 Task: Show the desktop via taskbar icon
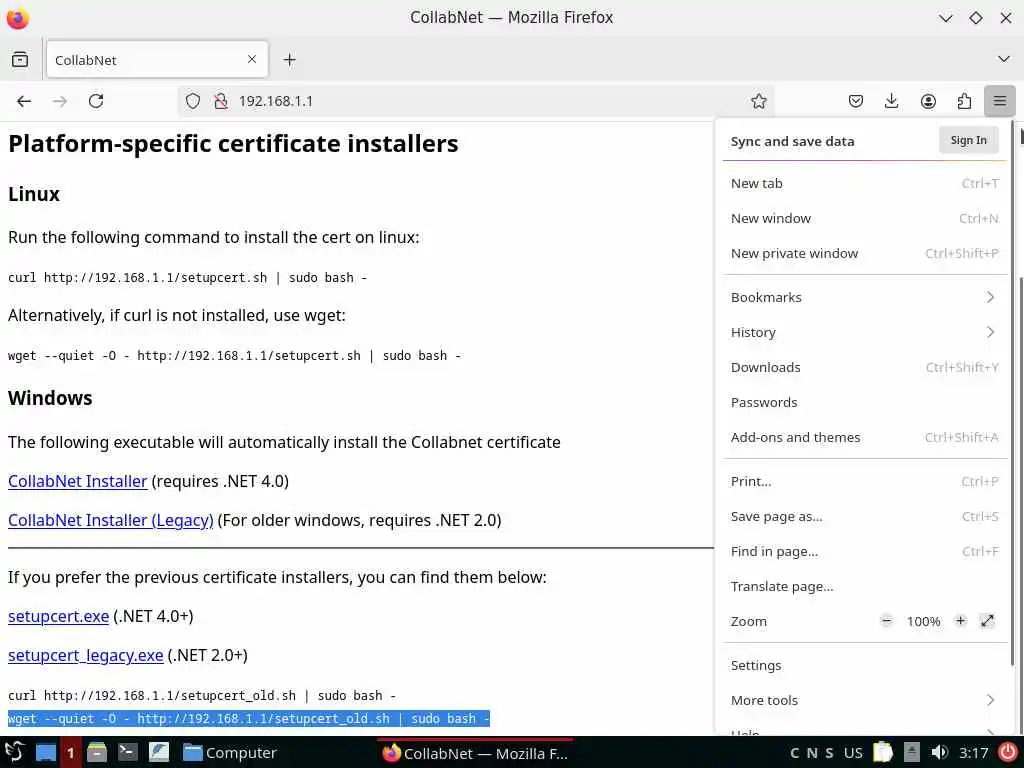tap(46, 752)
